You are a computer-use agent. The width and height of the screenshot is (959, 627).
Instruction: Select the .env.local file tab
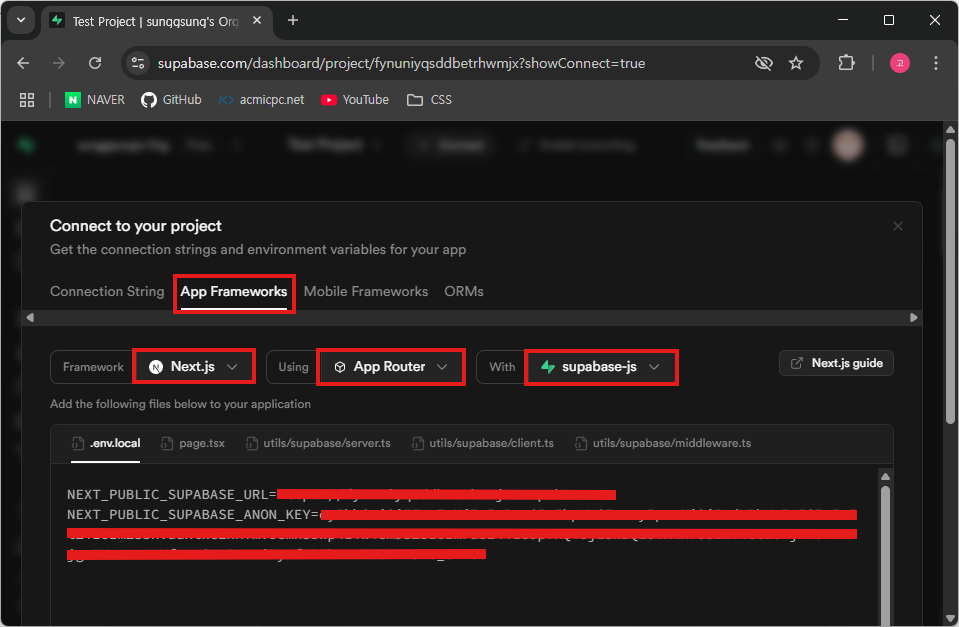coord(106,443)
